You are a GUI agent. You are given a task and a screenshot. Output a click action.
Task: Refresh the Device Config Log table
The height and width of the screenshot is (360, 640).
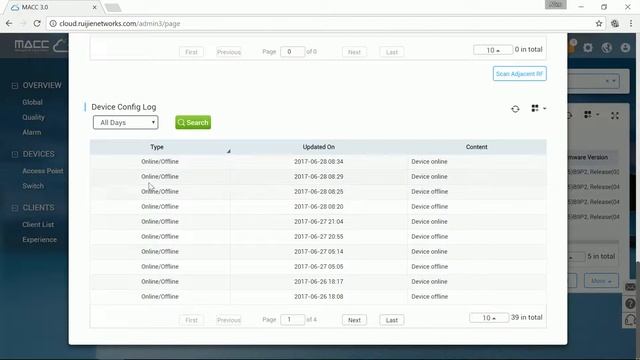515,109
